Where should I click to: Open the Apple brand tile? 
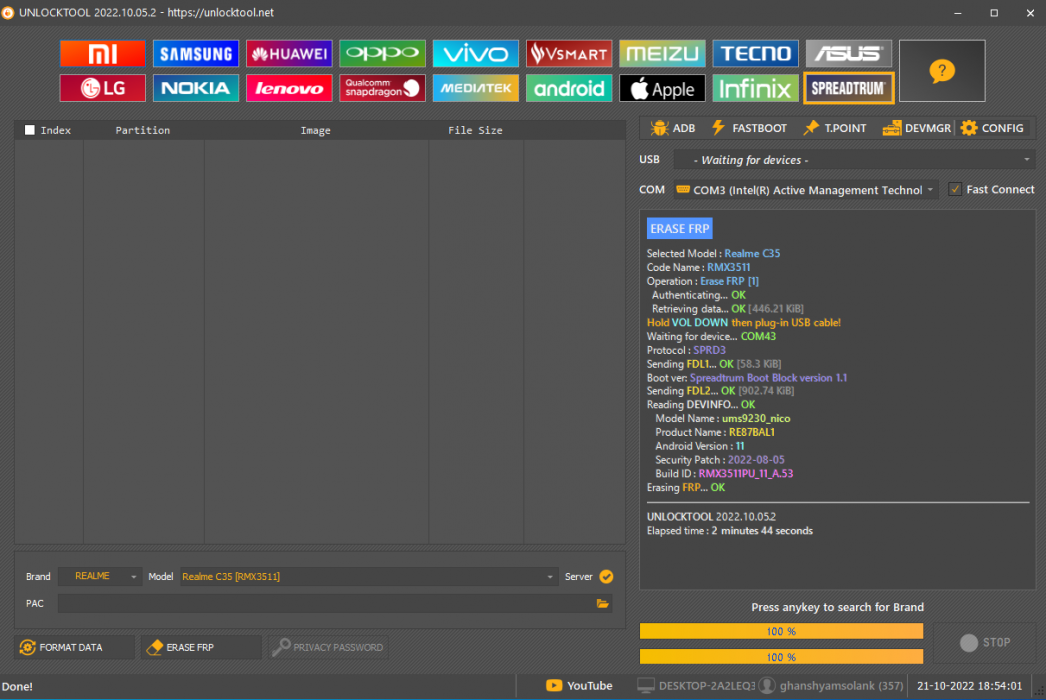tap(662, 88)
